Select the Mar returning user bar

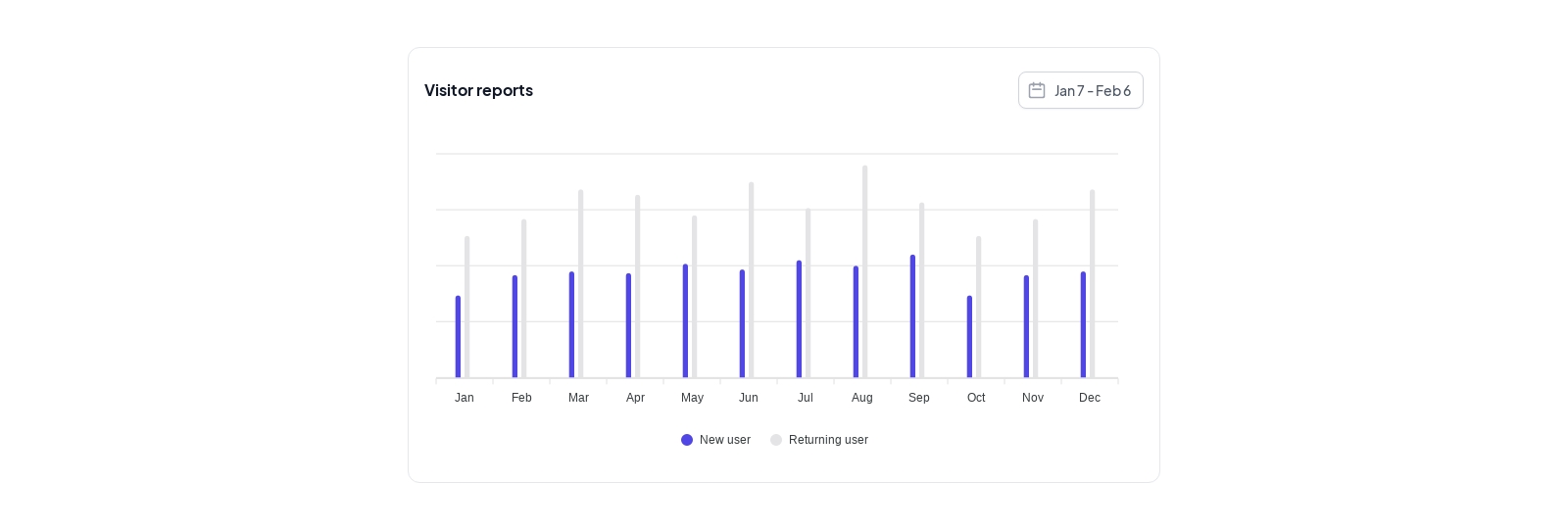581,284
